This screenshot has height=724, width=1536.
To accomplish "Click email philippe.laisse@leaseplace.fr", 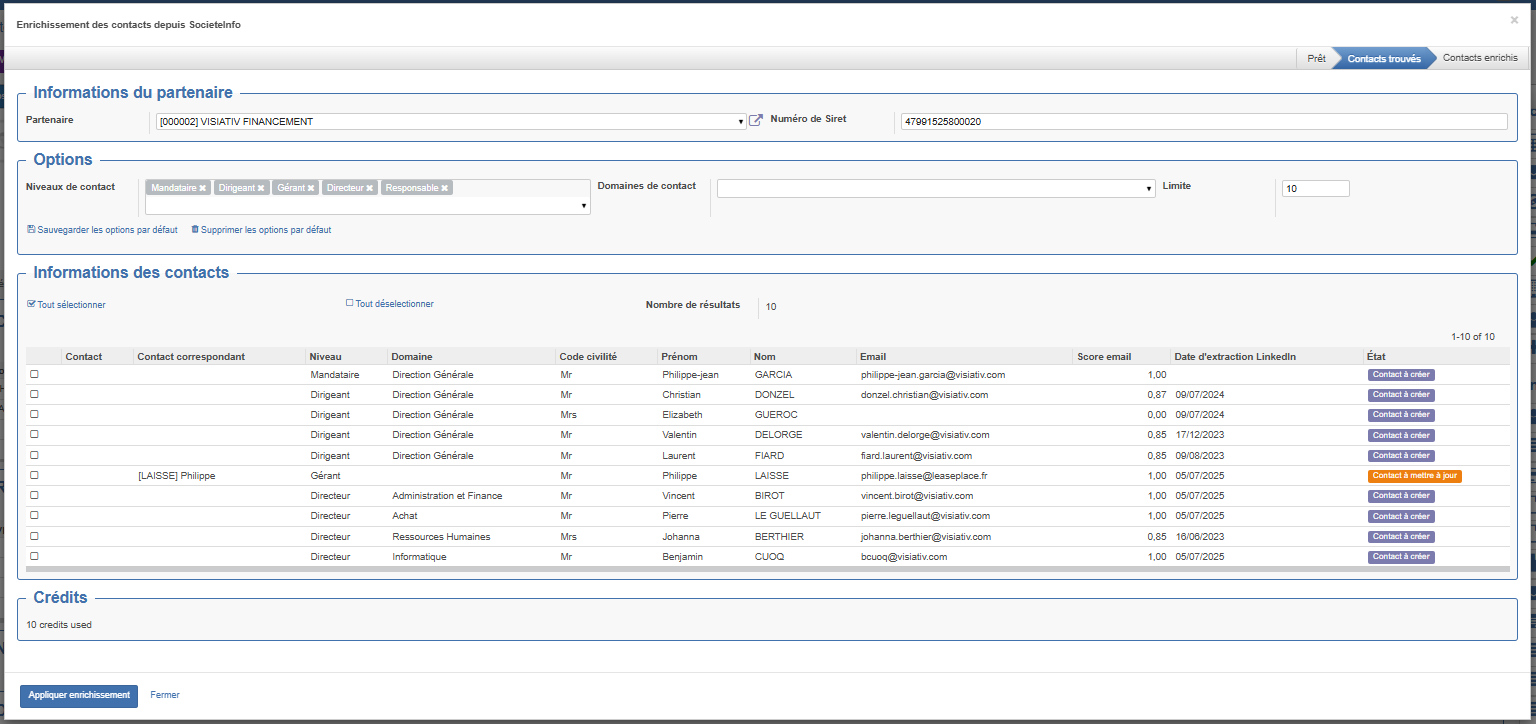I will click(925, 476).
